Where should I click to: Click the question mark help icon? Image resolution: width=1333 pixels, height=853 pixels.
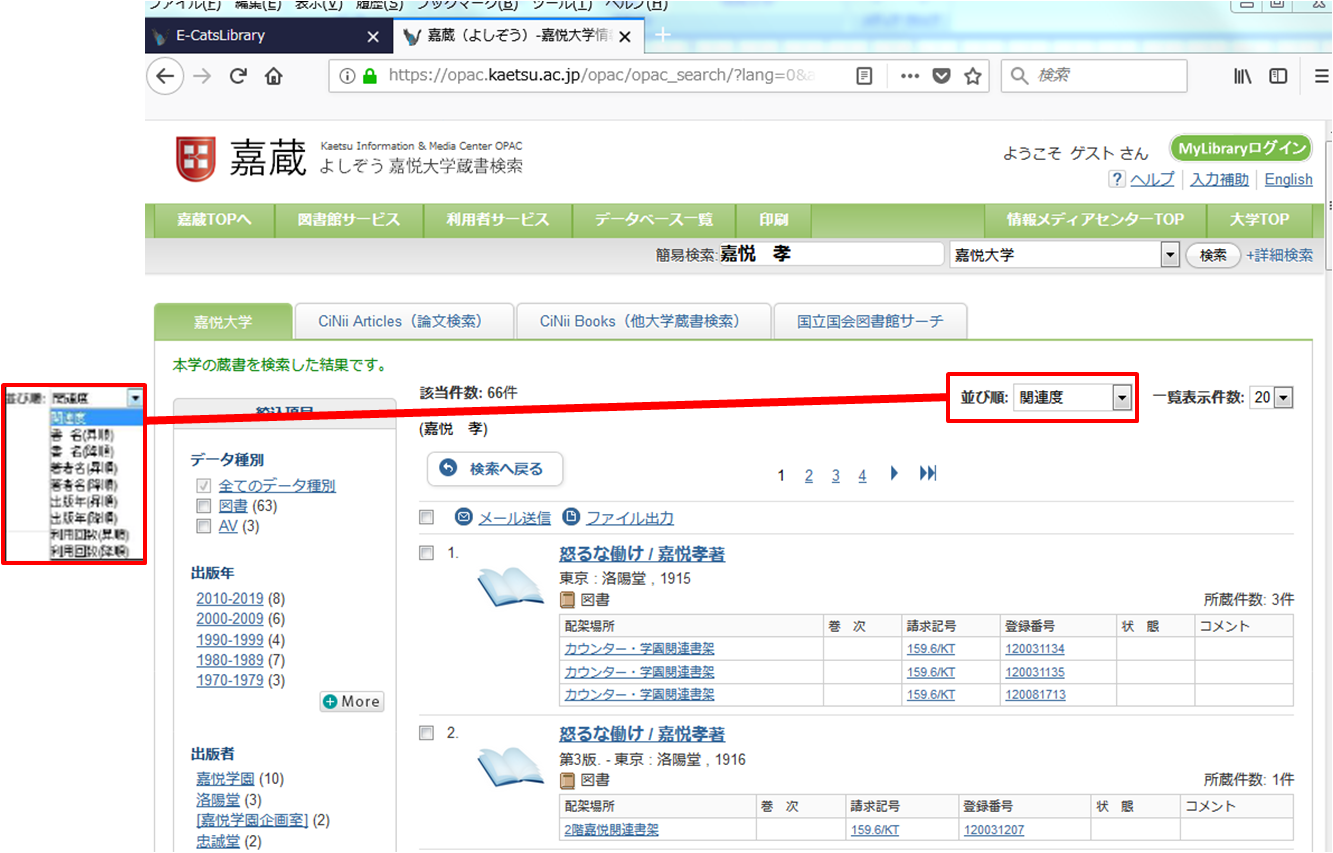(x=1117, y=179)
